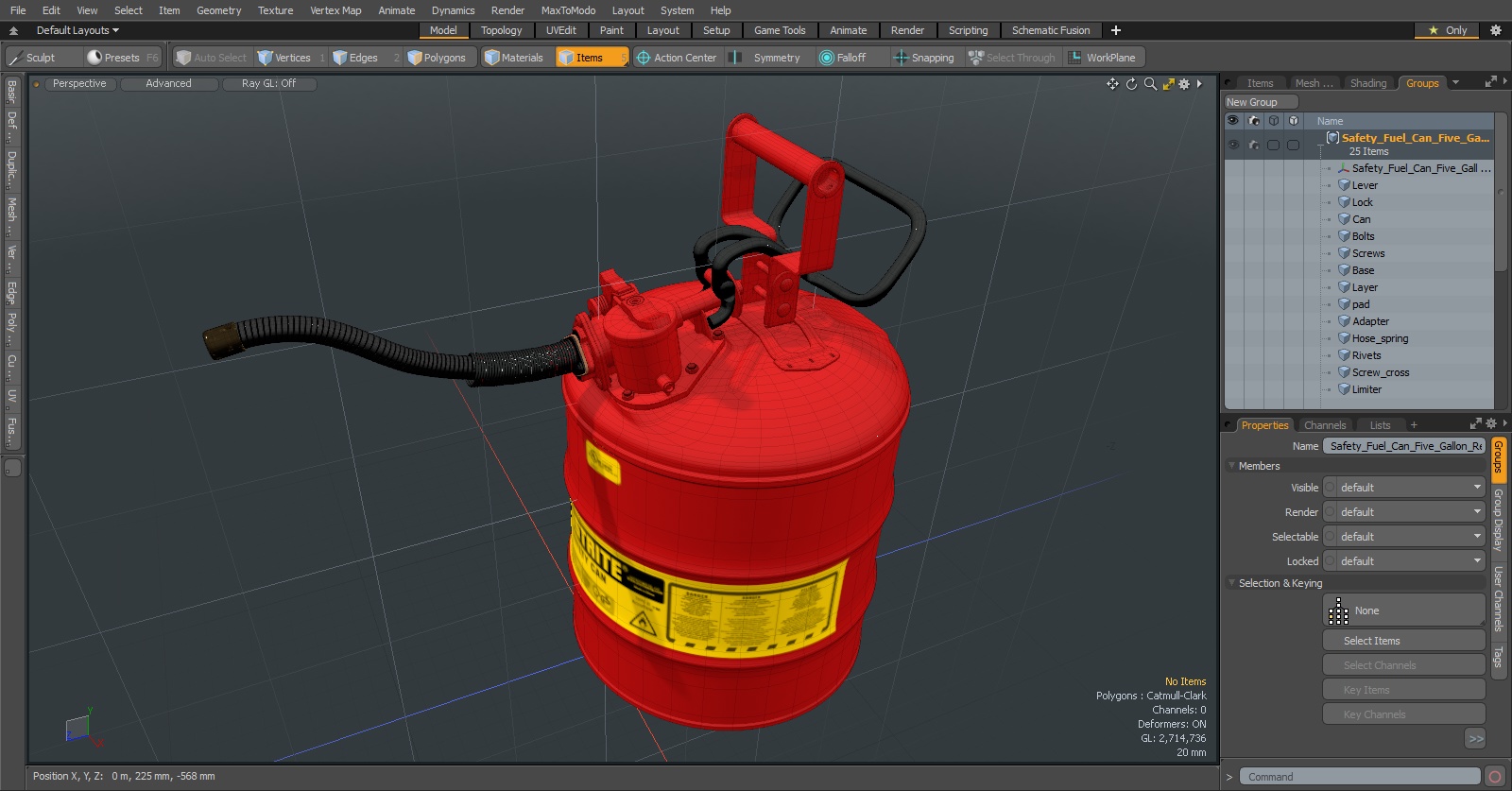Toggle render camera for Safety_Fuel_Can group

point(1254,145)
